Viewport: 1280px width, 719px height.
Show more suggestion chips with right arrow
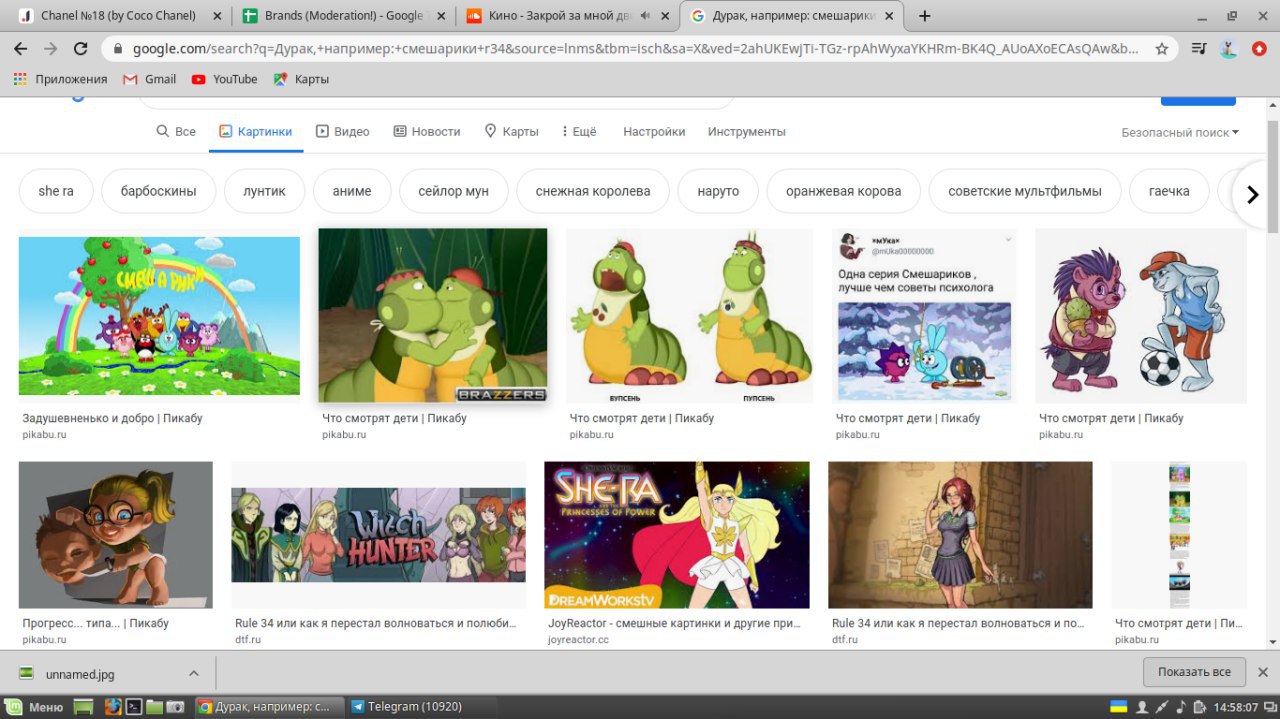coord(1252,194)
